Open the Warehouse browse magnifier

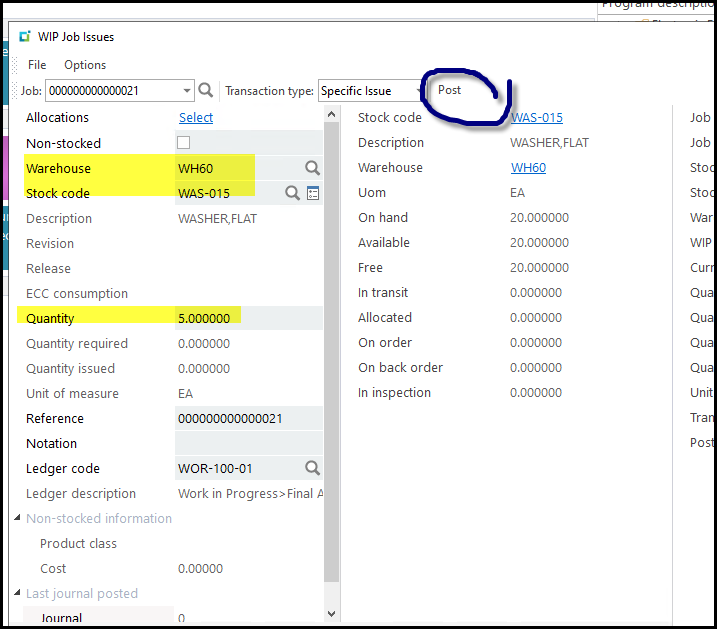pos(312,168)
